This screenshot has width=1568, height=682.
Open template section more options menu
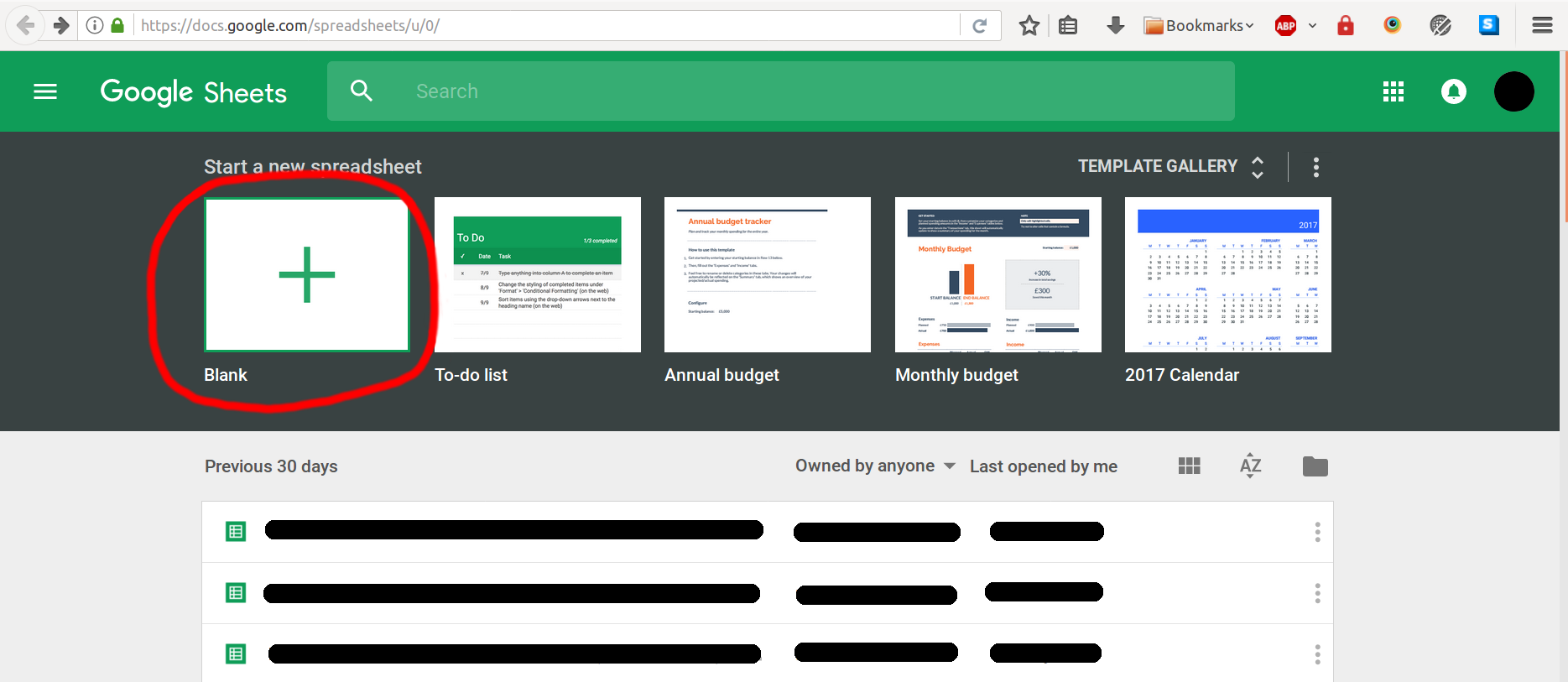coord(1316,167)
